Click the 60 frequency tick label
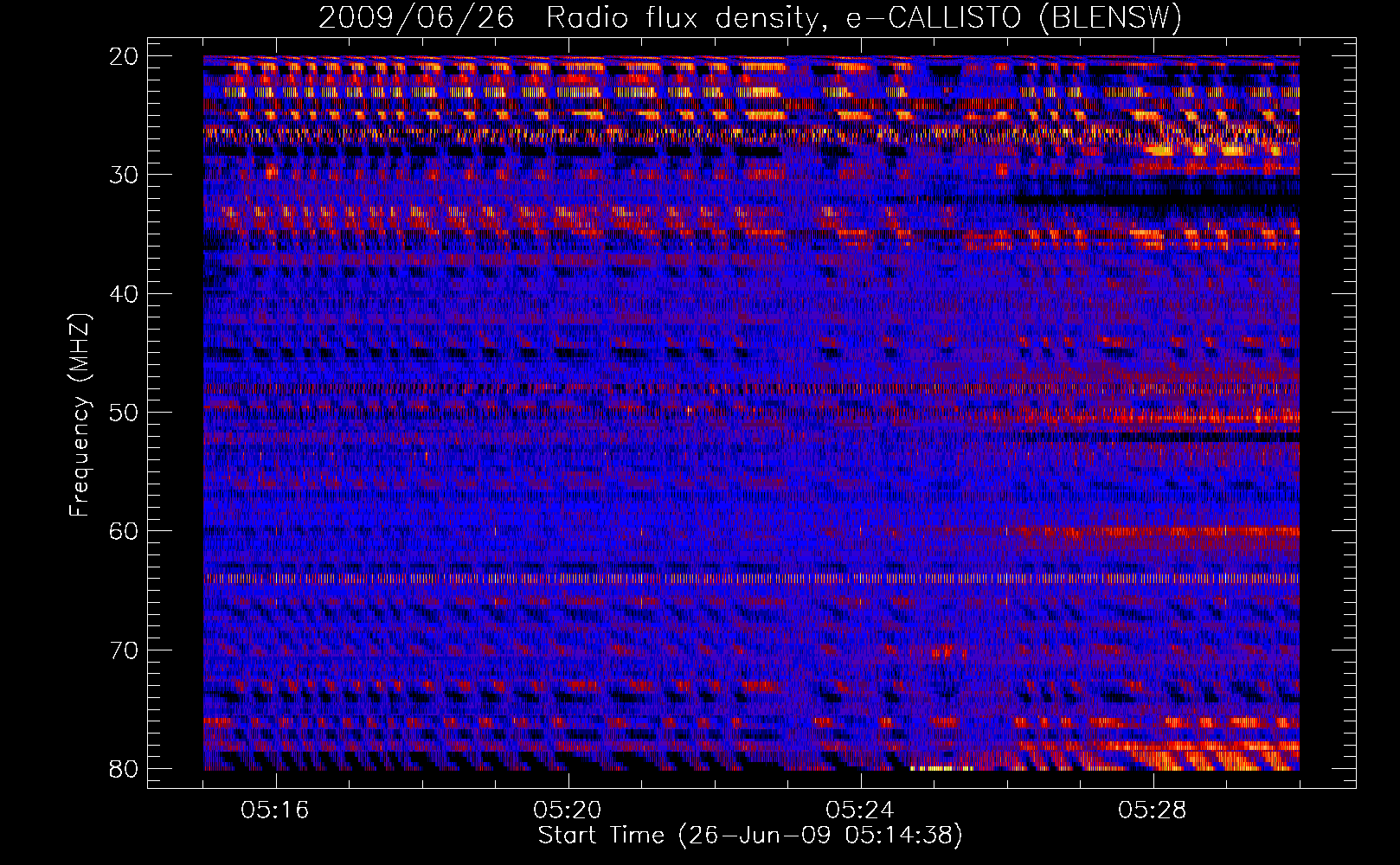Screen dimensions: 1400x865 click(125, 531)
